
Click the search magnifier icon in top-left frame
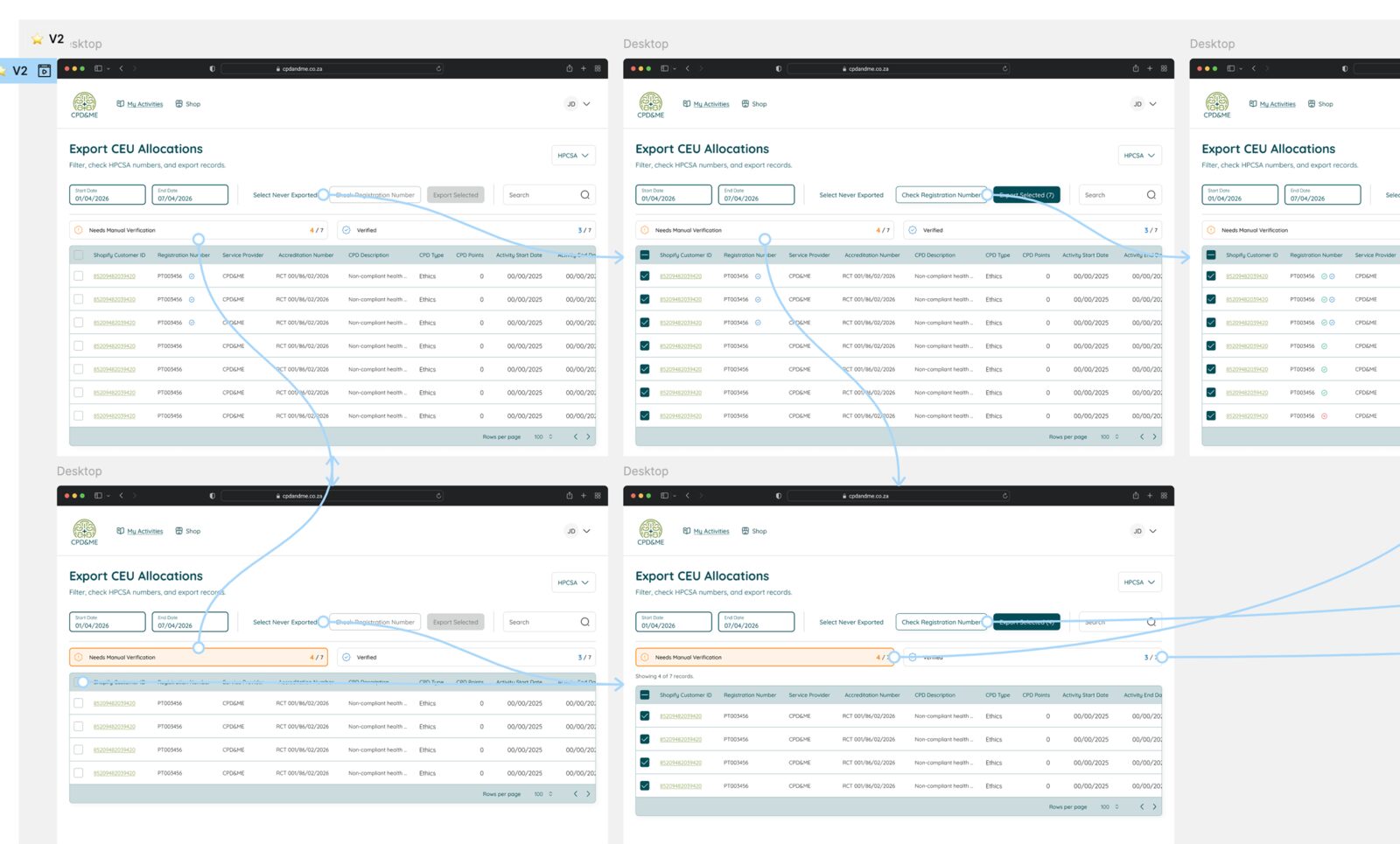tap(584, 195)
